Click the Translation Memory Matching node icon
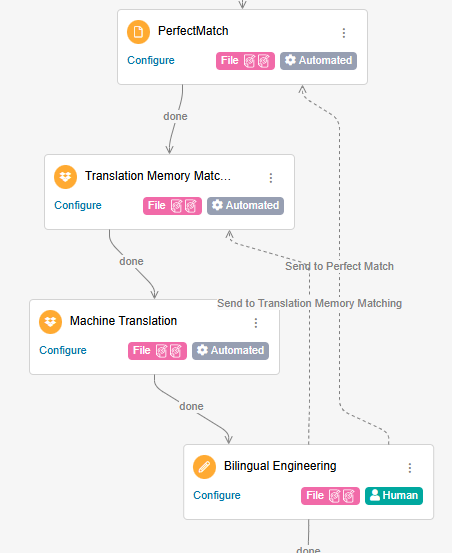Image resolution: width=452 pixels, height=553 pixels. [x=65, y=177]
